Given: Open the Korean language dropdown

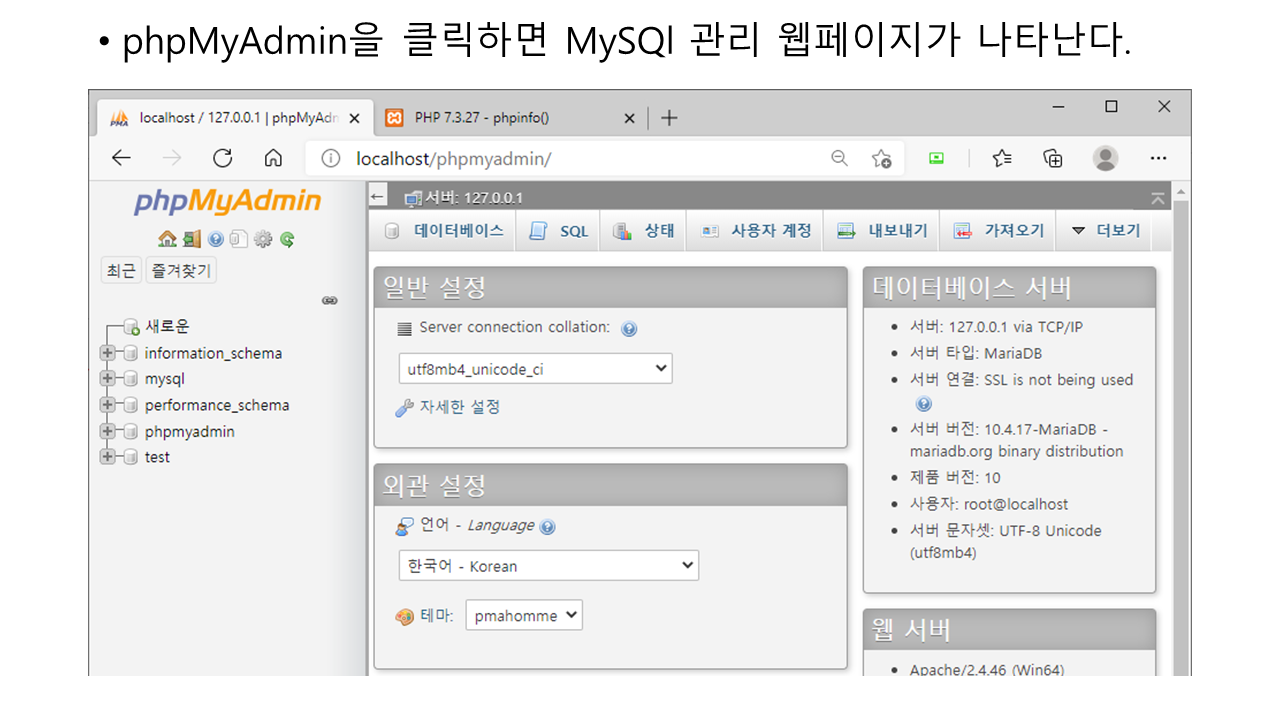Looking at the screenshot, I should tap(548, 566).
